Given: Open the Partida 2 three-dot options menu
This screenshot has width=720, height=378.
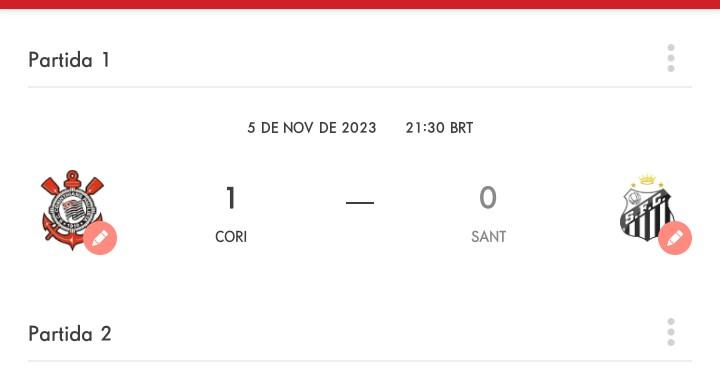Looking at the screenshot, I should click(671, 332).
